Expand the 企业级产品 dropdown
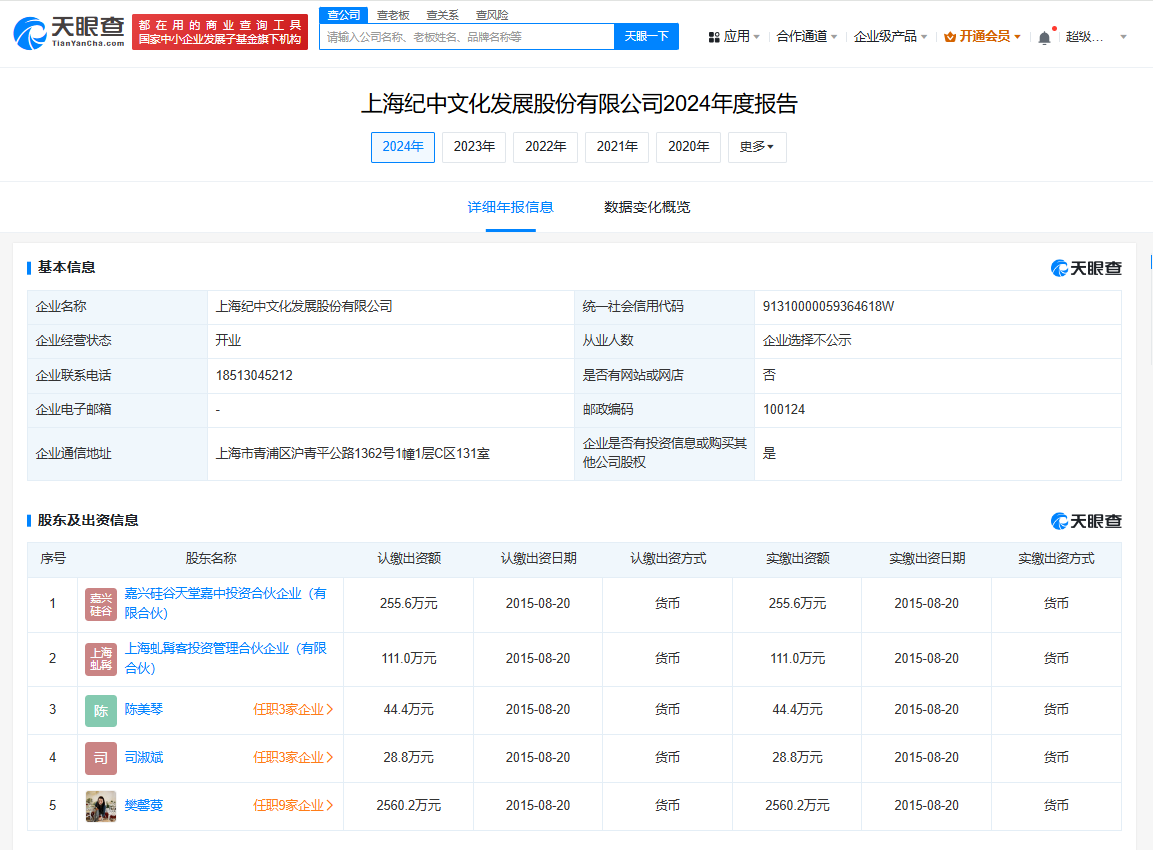The width and height of the screenshot is (1153, 850). point(890,37)
